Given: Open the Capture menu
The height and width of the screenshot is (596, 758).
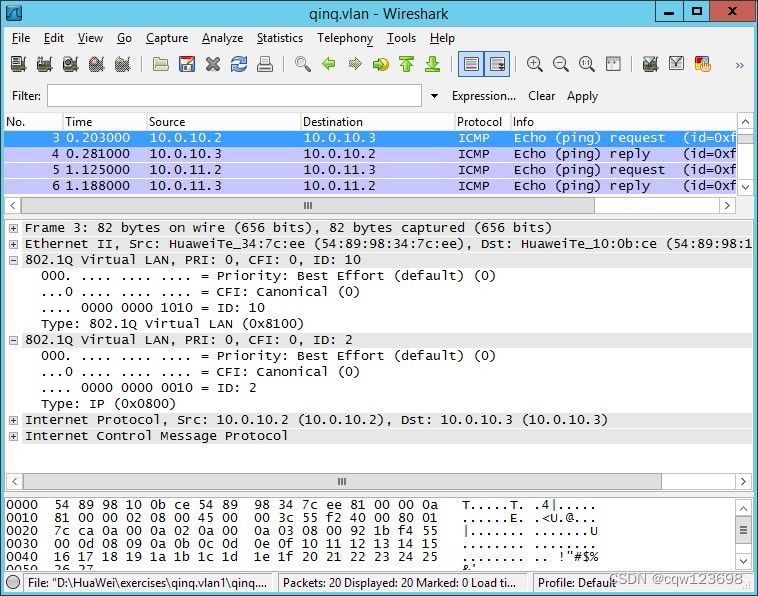Looking at the screenshot, I should (x=167, y=38).
